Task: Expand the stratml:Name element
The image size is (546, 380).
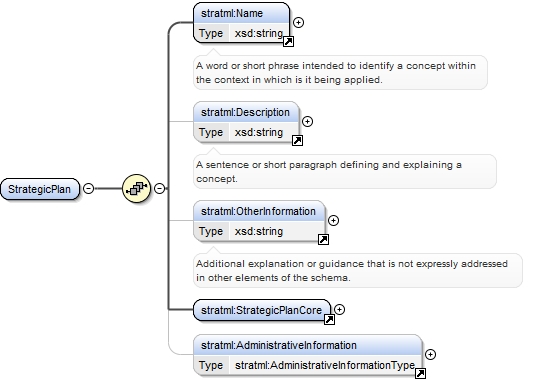Action: pyautogui.click(x=298, y=23)
